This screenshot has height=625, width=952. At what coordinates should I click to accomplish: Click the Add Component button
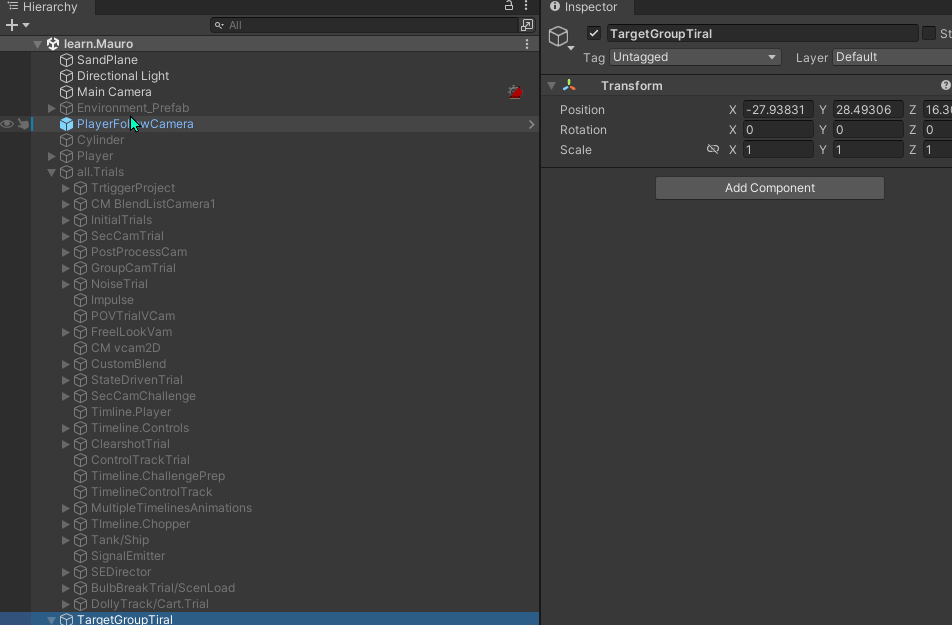point(769,187)
